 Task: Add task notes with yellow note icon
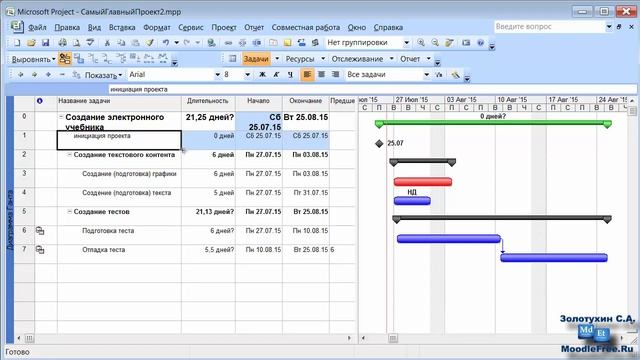pos(287,42)
